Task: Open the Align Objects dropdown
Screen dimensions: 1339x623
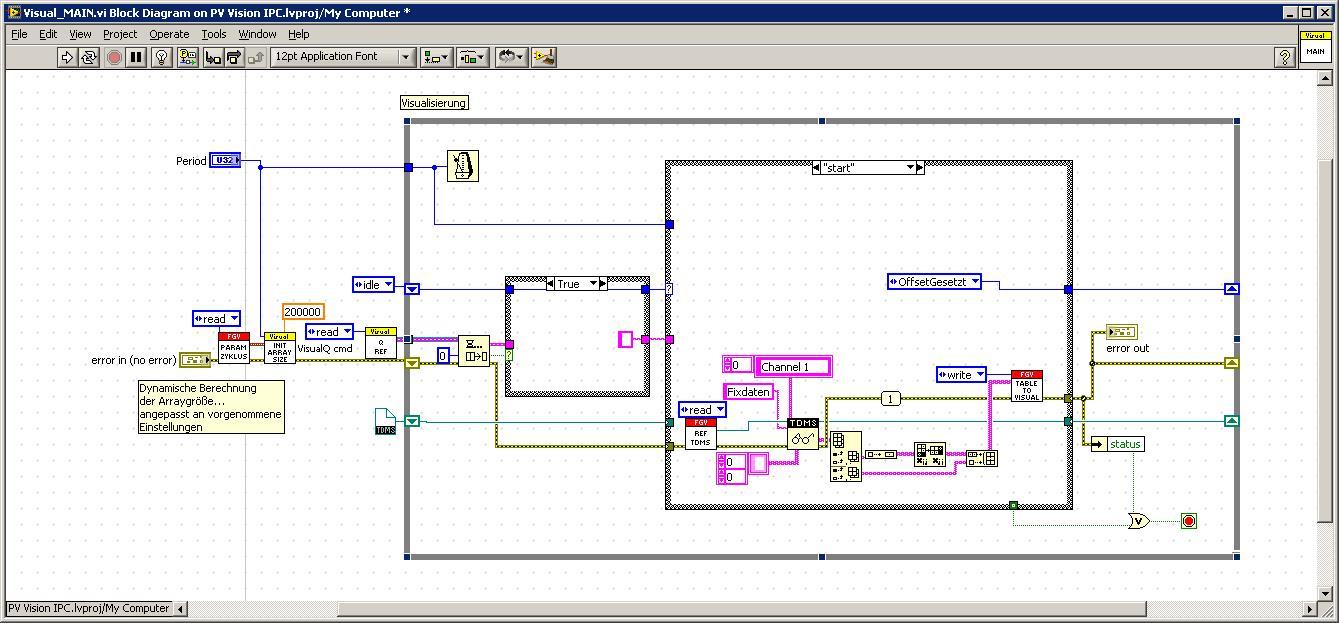Action: click(x=436, y=57)
